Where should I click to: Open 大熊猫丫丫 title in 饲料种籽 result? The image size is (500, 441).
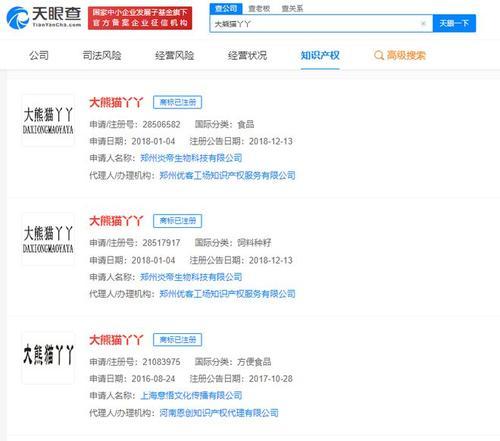(x=116, y=221)
